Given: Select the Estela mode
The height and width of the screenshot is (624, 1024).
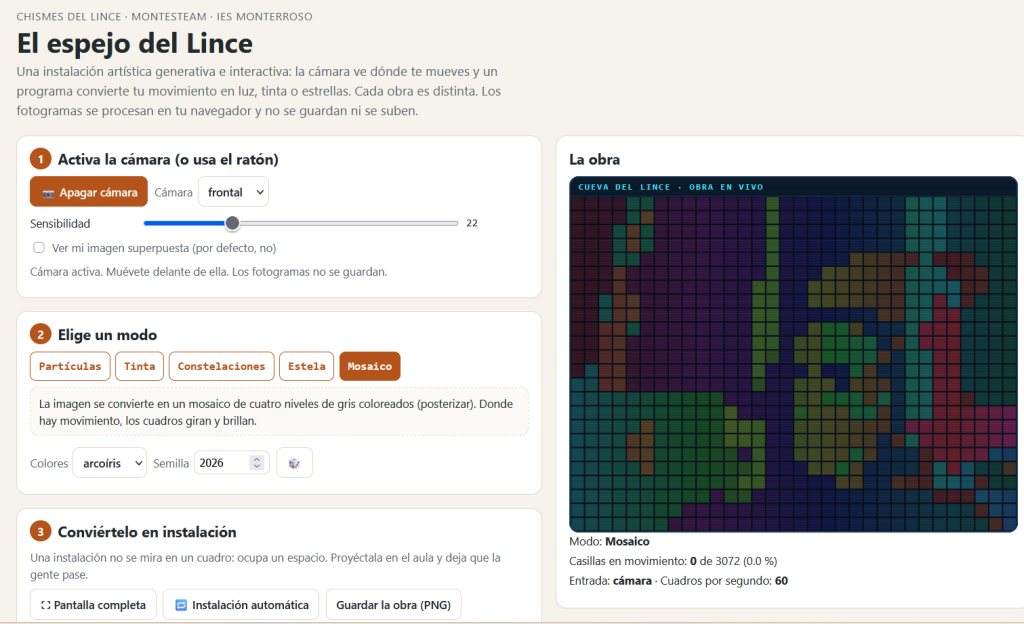Looking at the screenshot, I should [x=306, y=366].
